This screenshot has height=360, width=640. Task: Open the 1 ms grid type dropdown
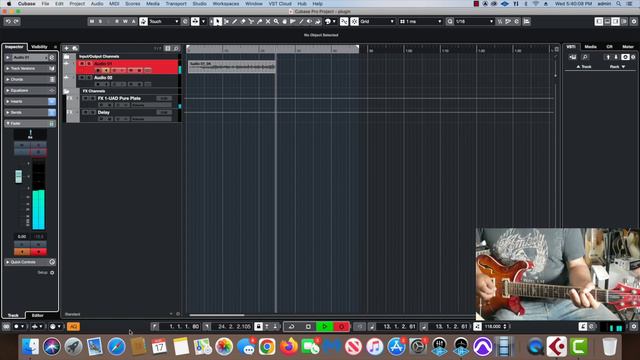click(420, 21)
